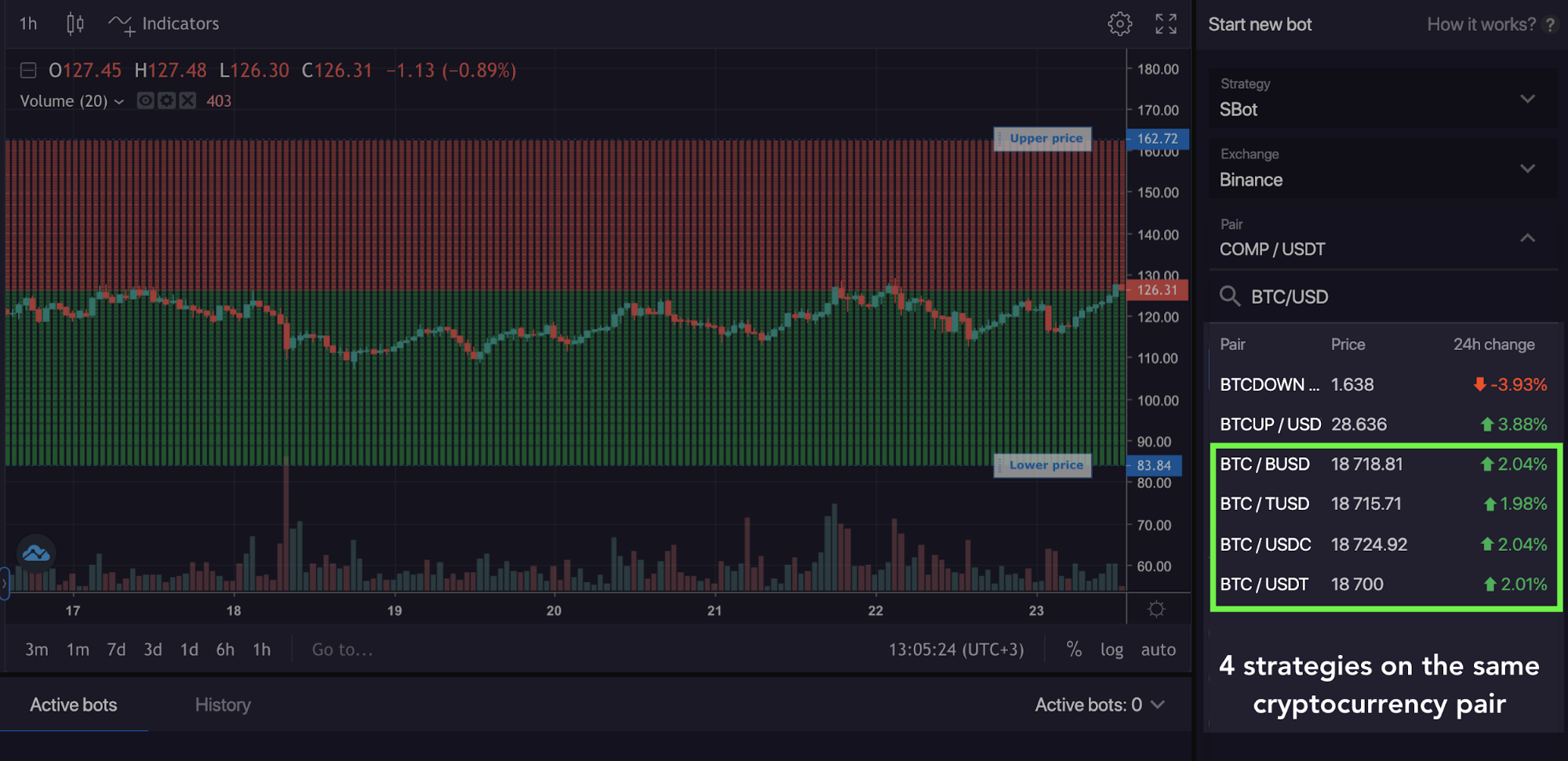1568x761 pixels.
Task: Expand the Exchange Binance dropdown
Action: pos(1383,169)
